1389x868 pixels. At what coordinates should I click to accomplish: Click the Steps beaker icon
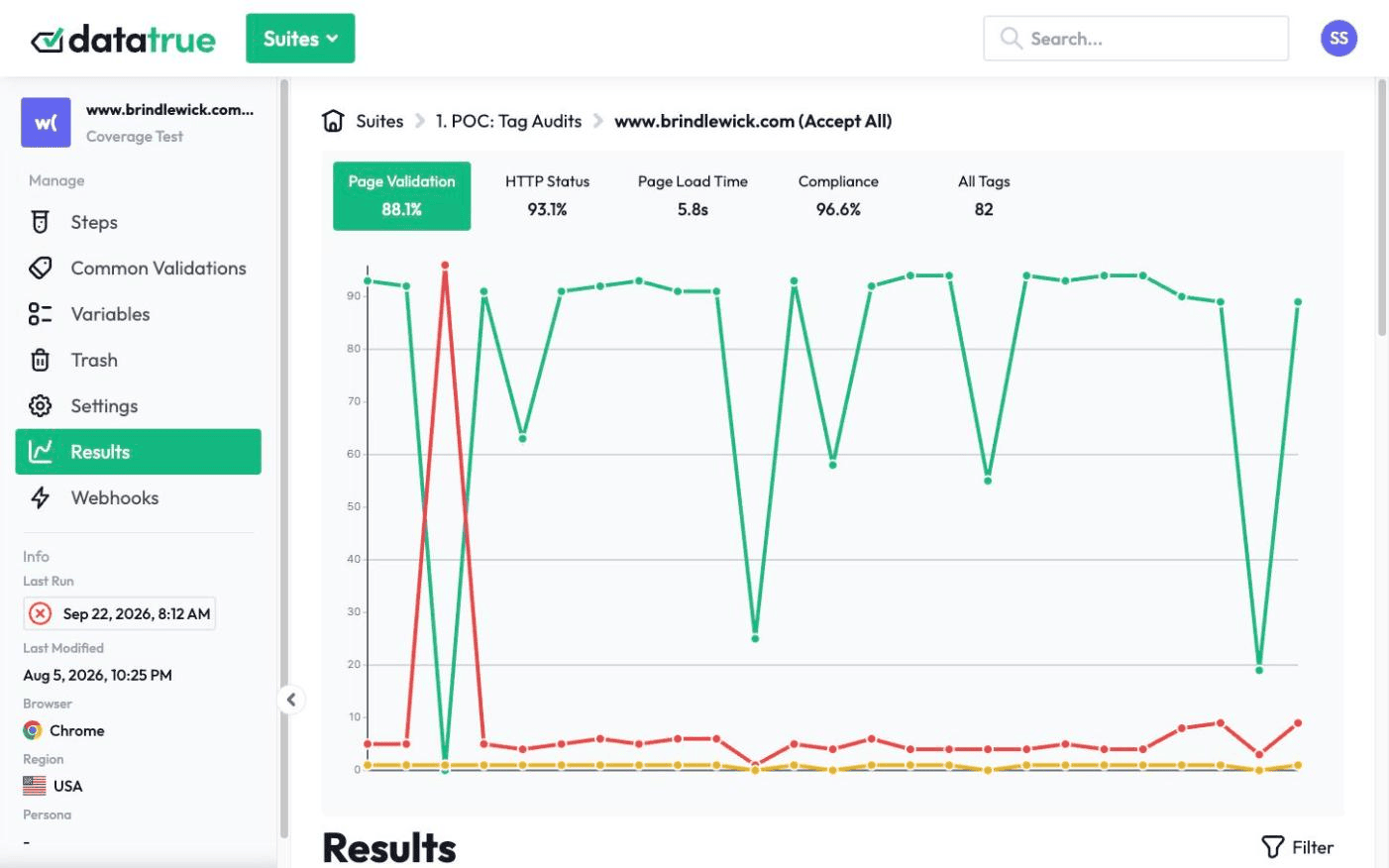click(x=40, y=222)
